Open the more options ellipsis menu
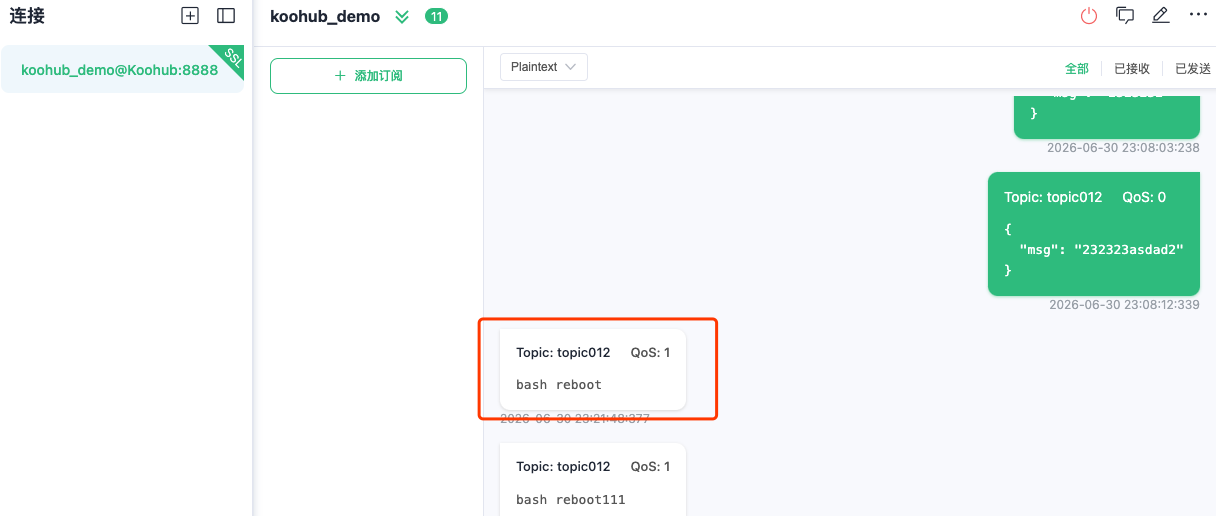This screenshot has width=1216, height=516. point(1198,15)
